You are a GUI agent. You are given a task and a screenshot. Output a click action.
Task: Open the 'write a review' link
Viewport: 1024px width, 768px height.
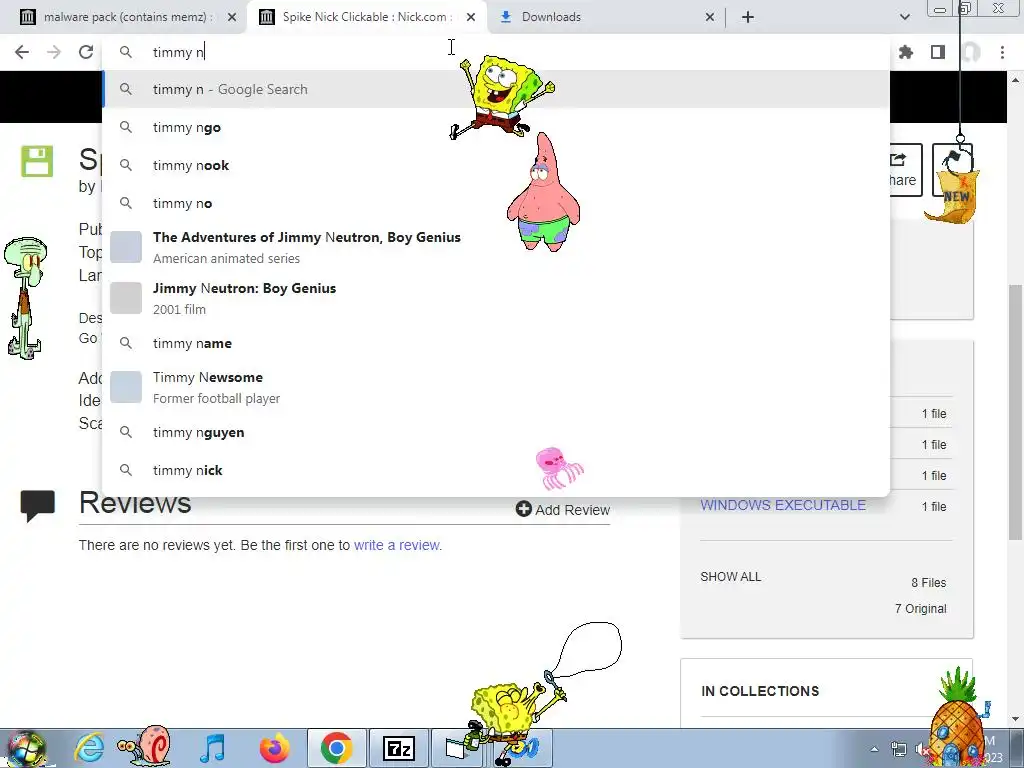coord(396,545)
